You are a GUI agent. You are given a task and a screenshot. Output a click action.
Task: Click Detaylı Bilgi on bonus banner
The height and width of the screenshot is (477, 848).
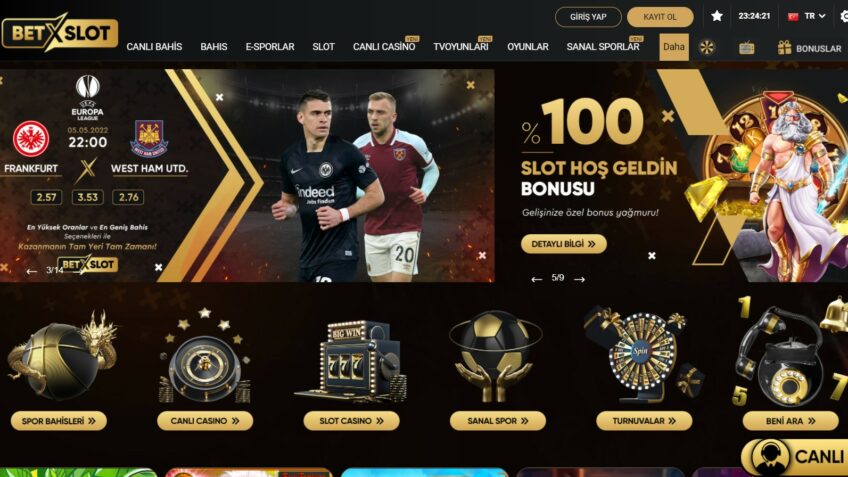pyautogui.click(x=564, y=244)
